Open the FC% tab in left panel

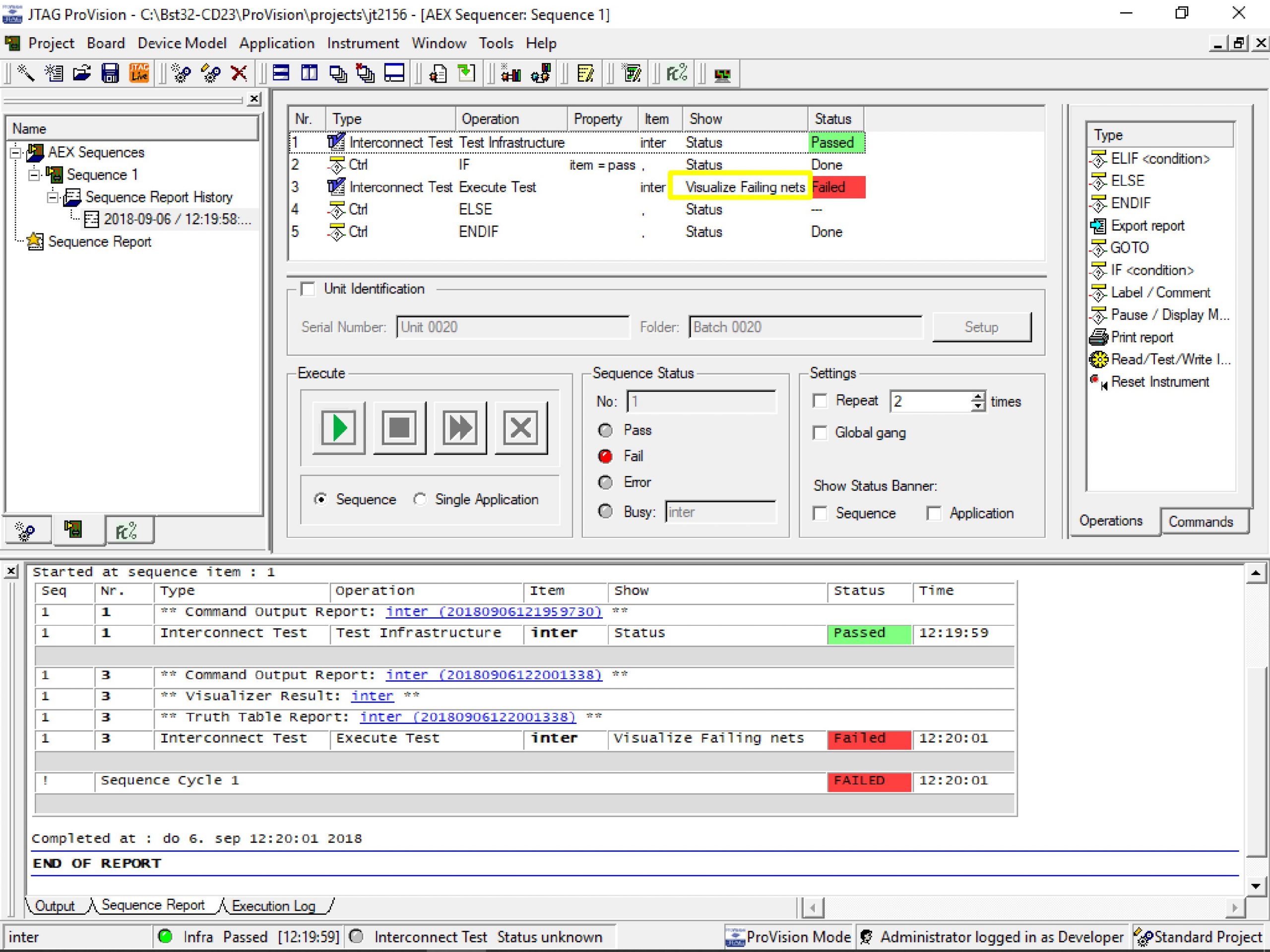click(127, 530)
